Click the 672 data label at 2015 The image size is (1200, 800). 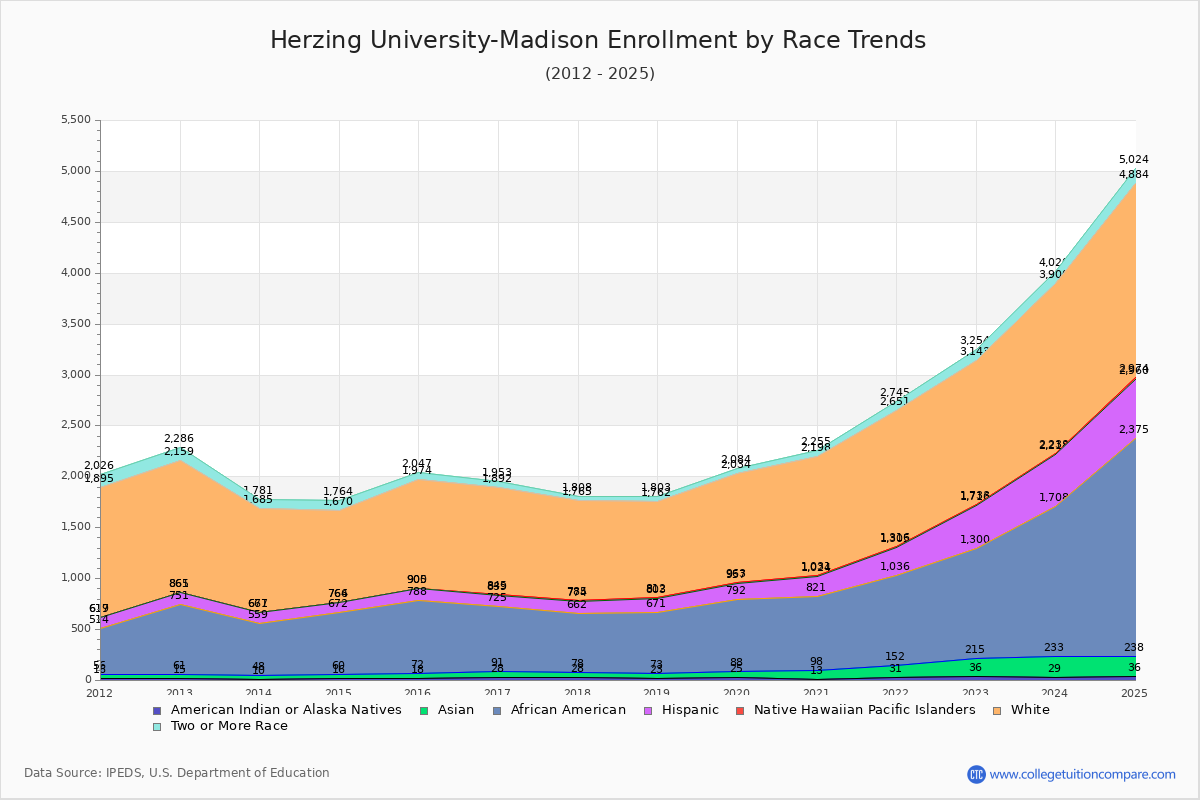338,604
